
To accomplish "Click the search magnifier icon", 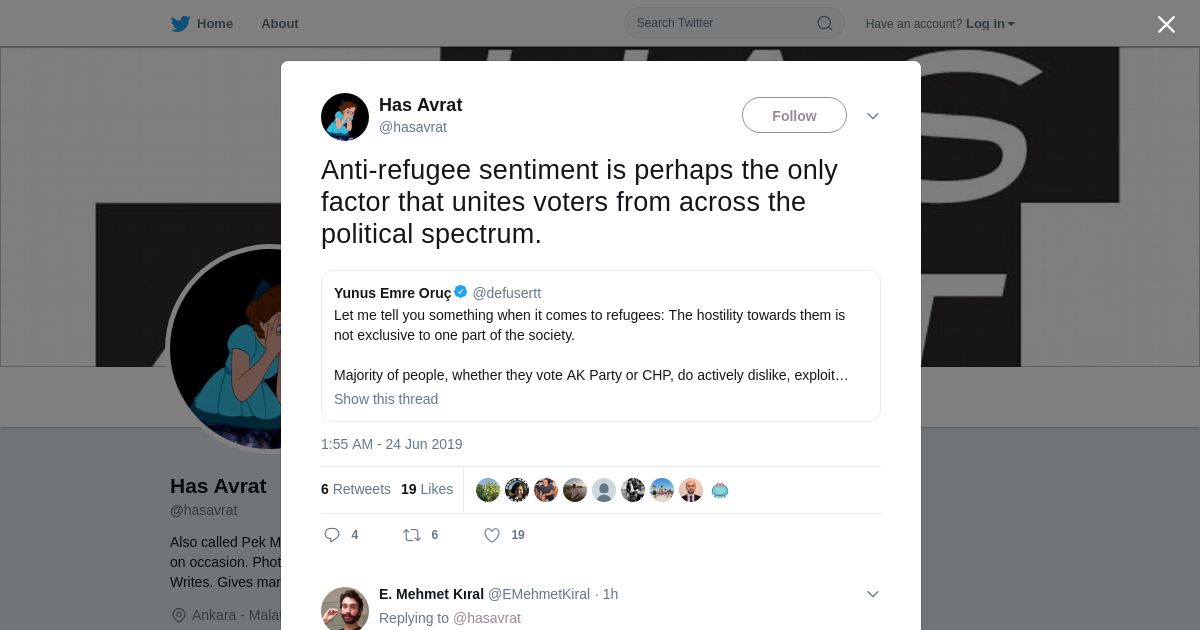I will (825, 24).
